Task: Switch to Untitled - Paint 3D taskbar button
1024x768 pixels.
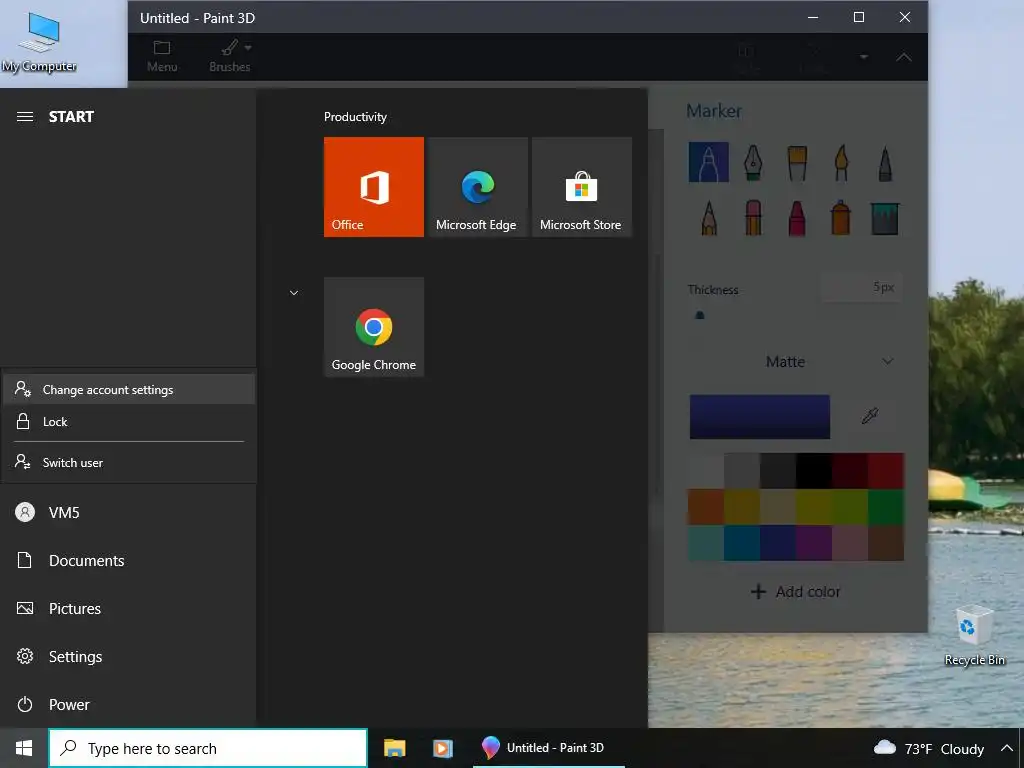Action: [549, 748]
